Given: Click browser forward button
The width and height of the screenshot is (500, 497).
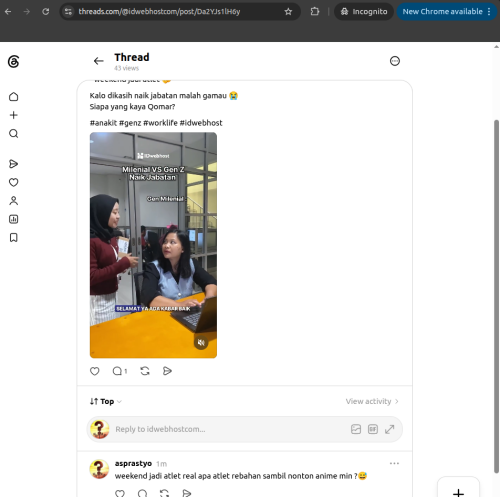Looking at the screenshot, I should click(x=27, y=12).
